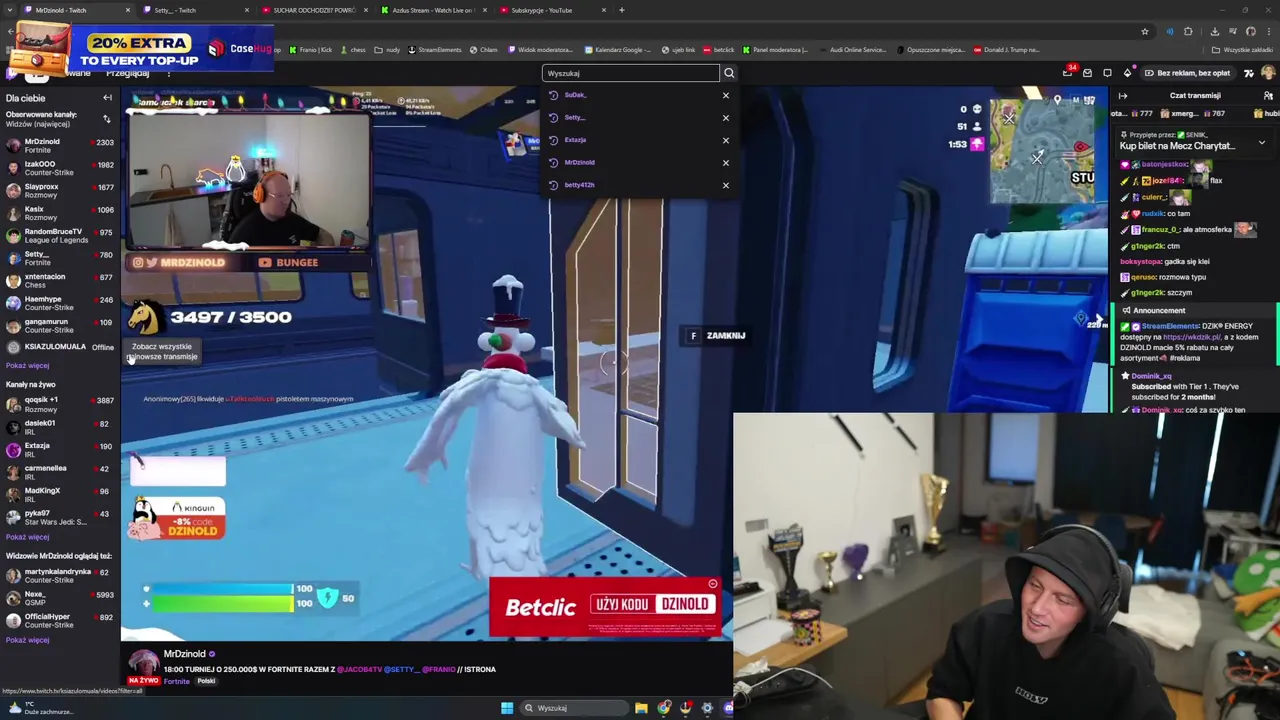1280x720 pixels.
Task: Expand followed channels Pokaż więcej
Action: pos(27,366)
